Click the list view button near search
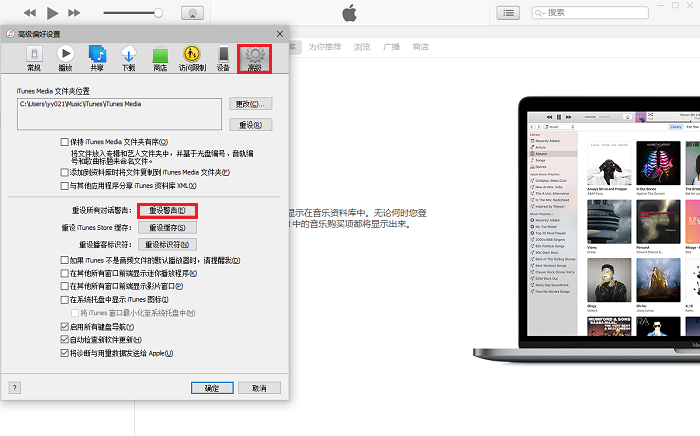Viewport: 700px width, 436px height. pyautogui.click(x=508, y=13)
